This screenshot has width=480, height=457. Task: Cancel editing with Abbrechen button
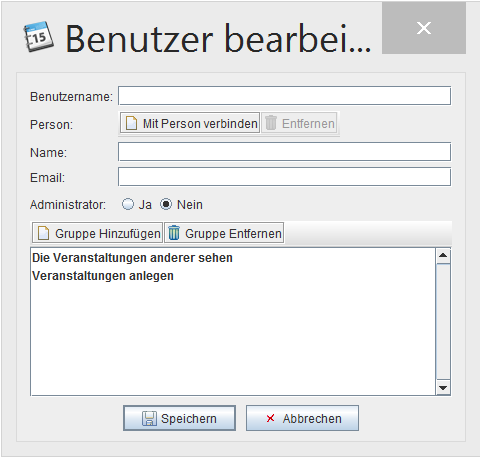pos(302,418)
